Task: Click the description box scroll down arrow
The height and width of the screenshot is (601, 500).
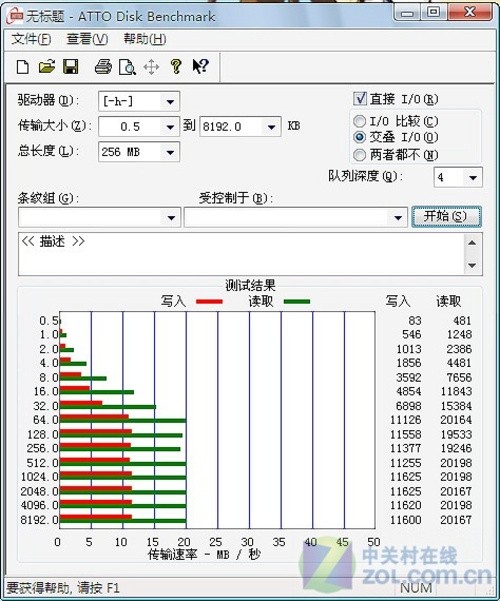Action: click(x=472, y=265)
